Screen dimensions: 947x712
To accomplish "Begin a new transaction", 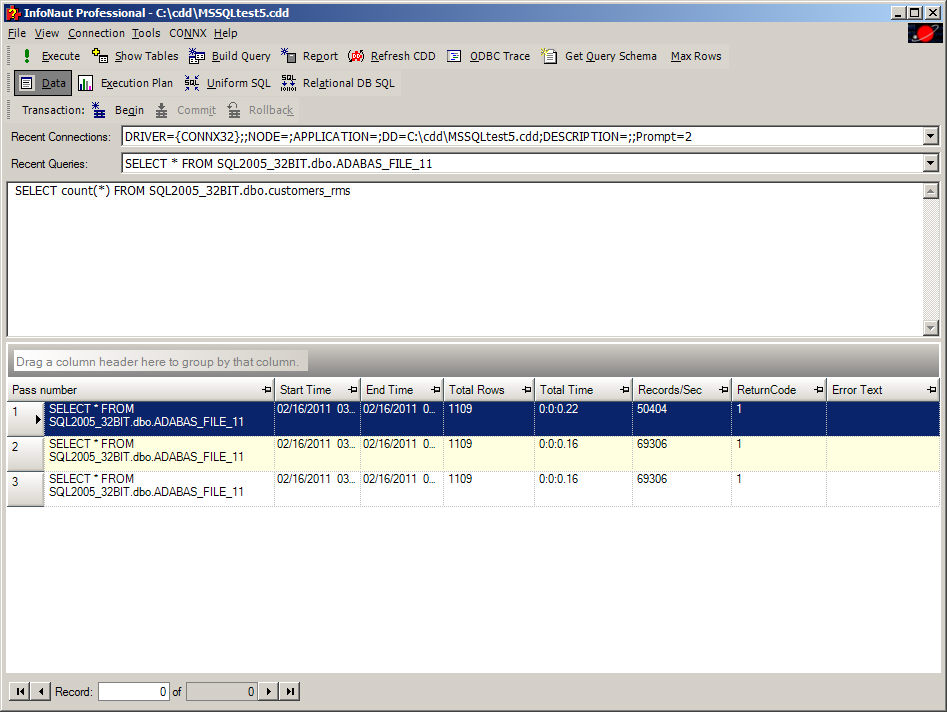I will pyautogui.click(x=118, y=111).
